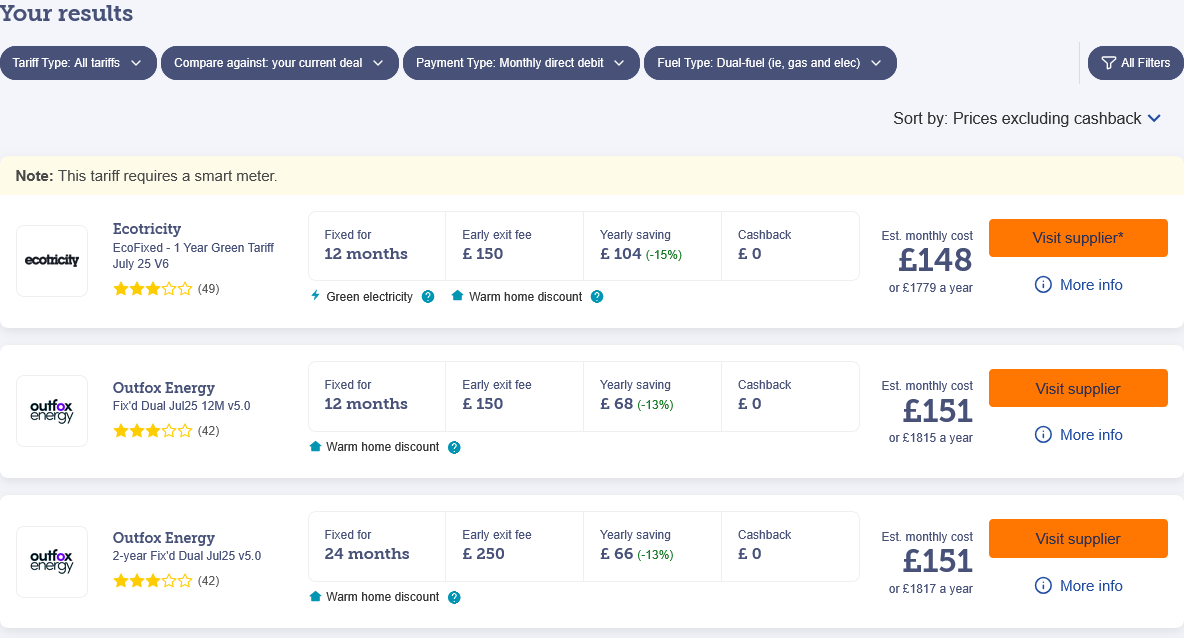The height and width of the screenshot is (638, 1184).
Task: Click Outfox Energy name above Fix'd Dual Jul25 12M
Action: [164, 387]
